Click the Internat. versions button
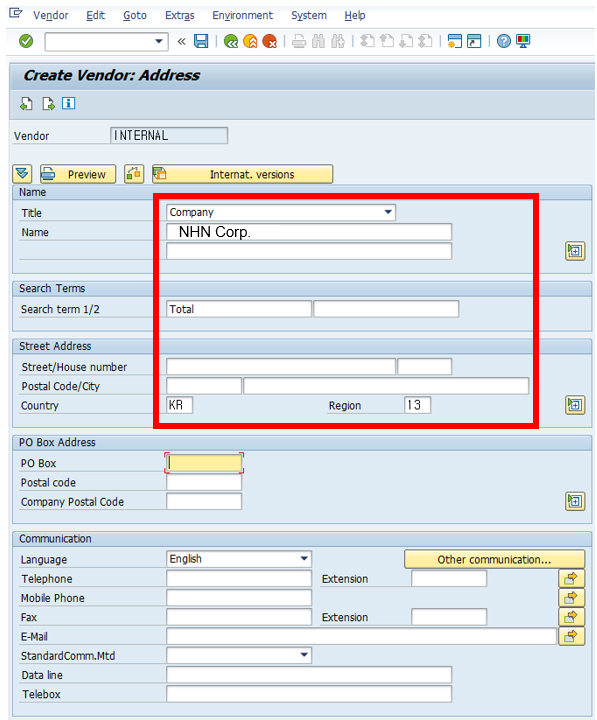The image size is (597, 720). pyautogui.click(x=242, y=174)
